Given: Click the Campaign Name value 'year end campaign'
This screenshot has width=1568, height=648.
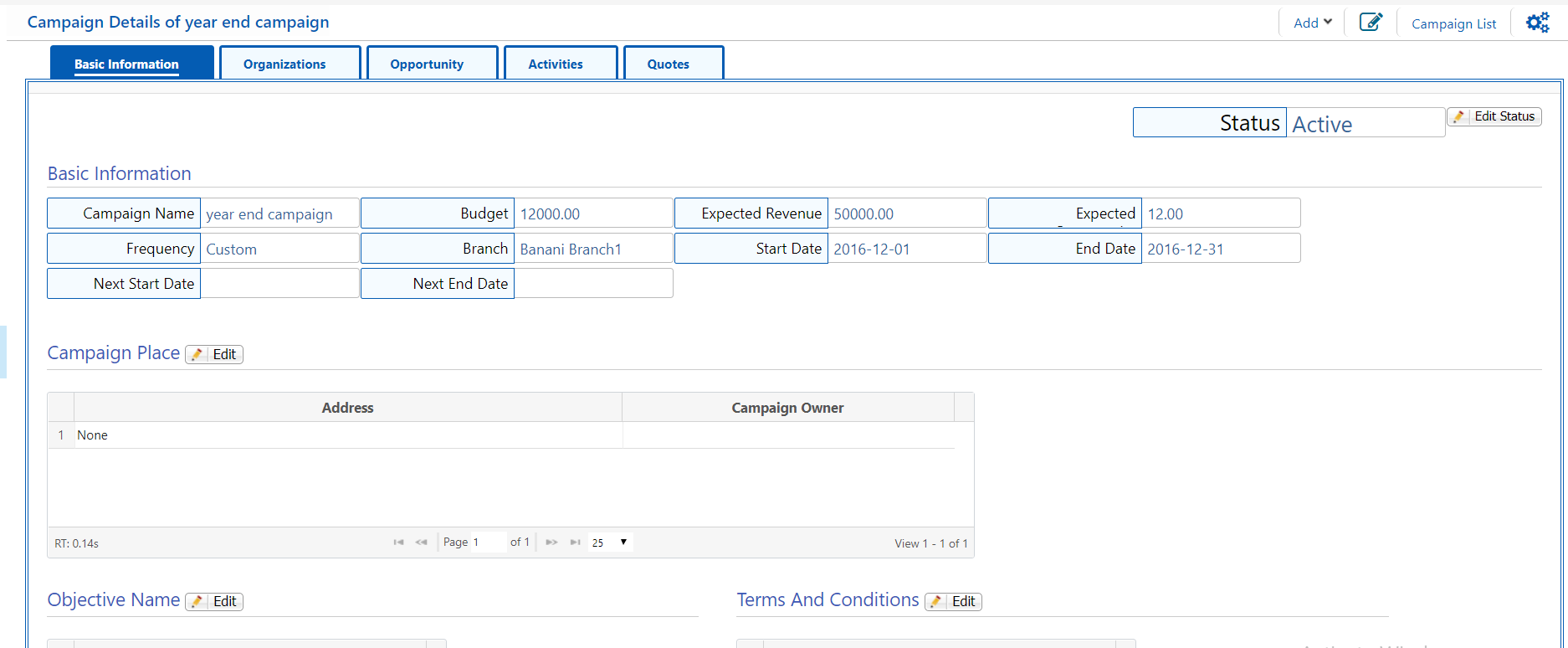Looking at the screenshot, I should pyautogui.click(x=269, y=214).
